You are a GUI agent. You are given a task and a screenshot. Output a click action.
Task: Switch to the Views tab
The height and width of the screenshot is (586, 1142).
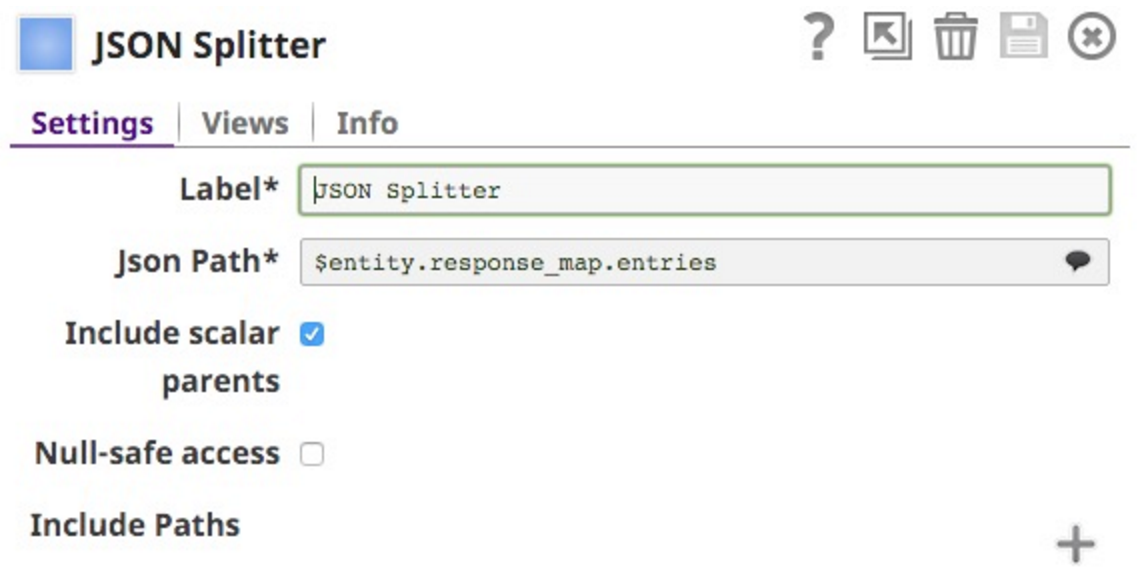pos(245,123)
